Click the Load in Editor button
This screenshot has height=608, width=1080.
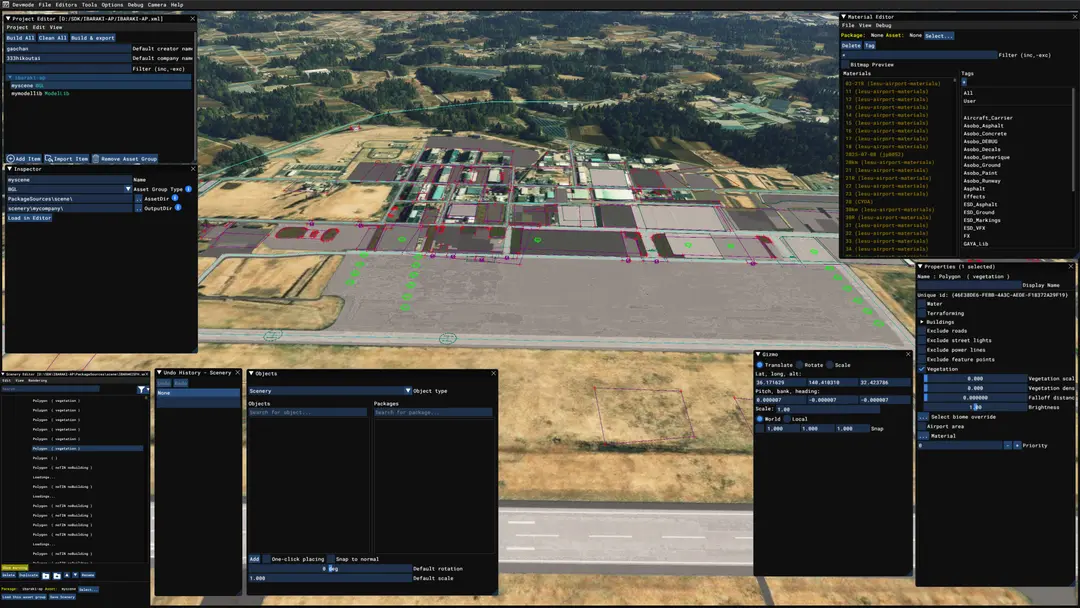point(30,218)
